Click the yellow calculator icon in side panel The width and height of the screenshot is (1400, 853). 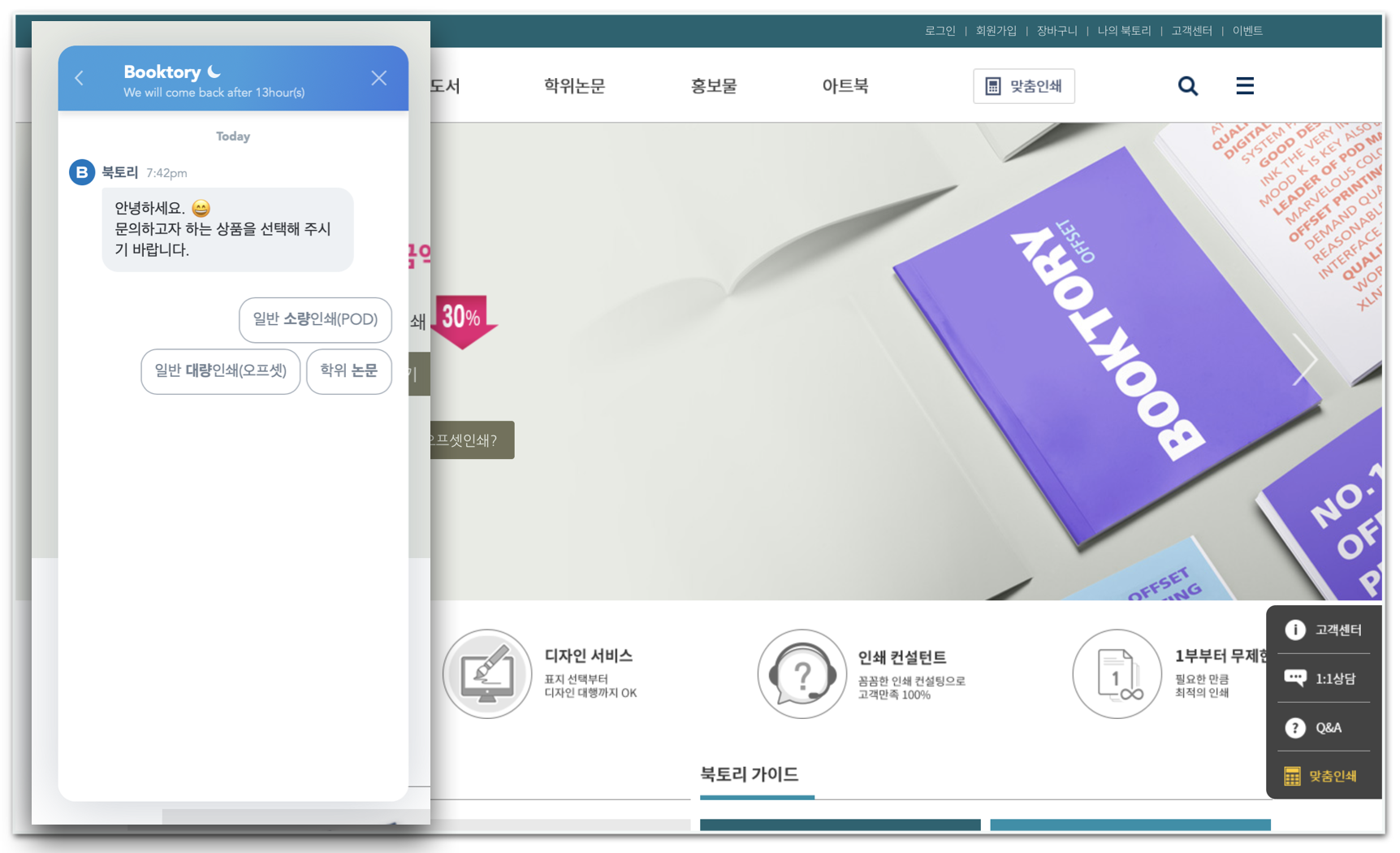click(1292, 776)
